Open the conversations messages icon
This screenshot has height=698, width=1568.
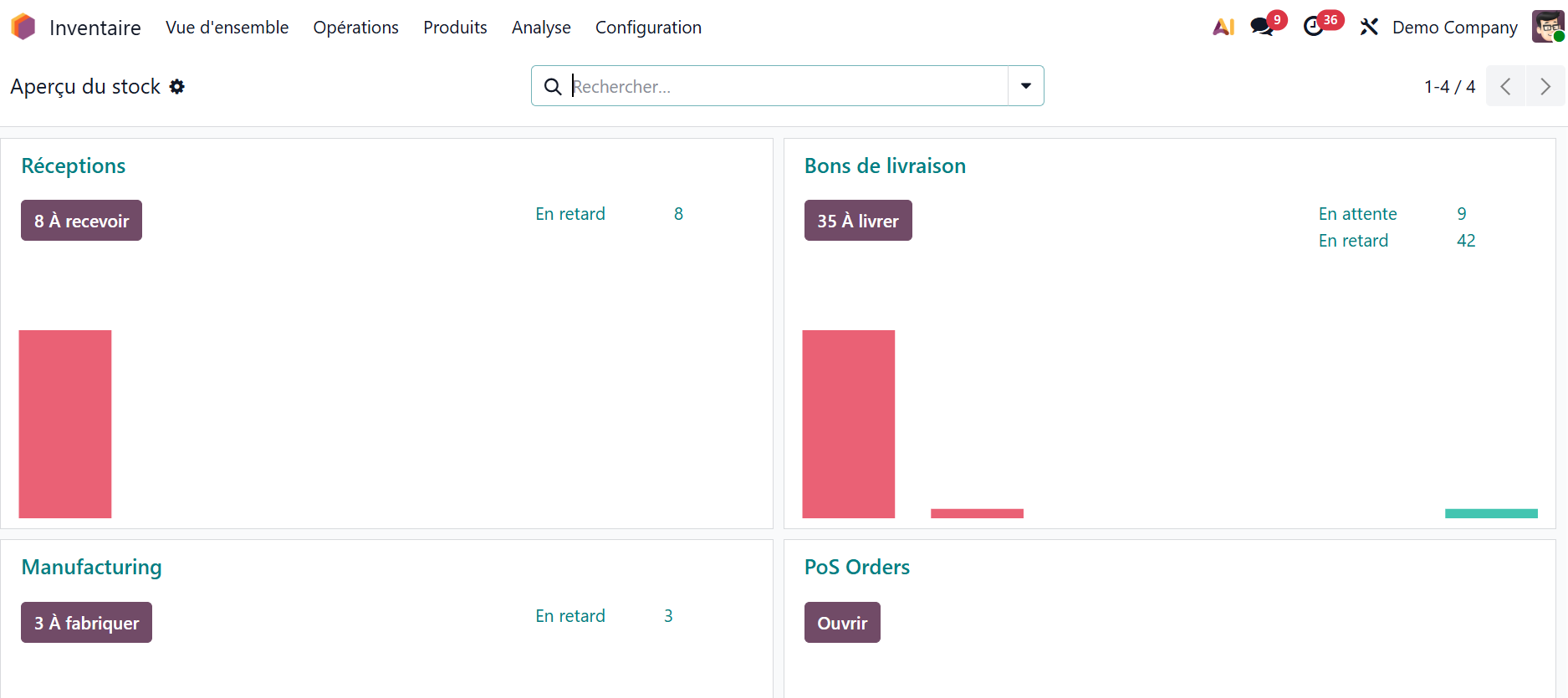click(1262, 27)
